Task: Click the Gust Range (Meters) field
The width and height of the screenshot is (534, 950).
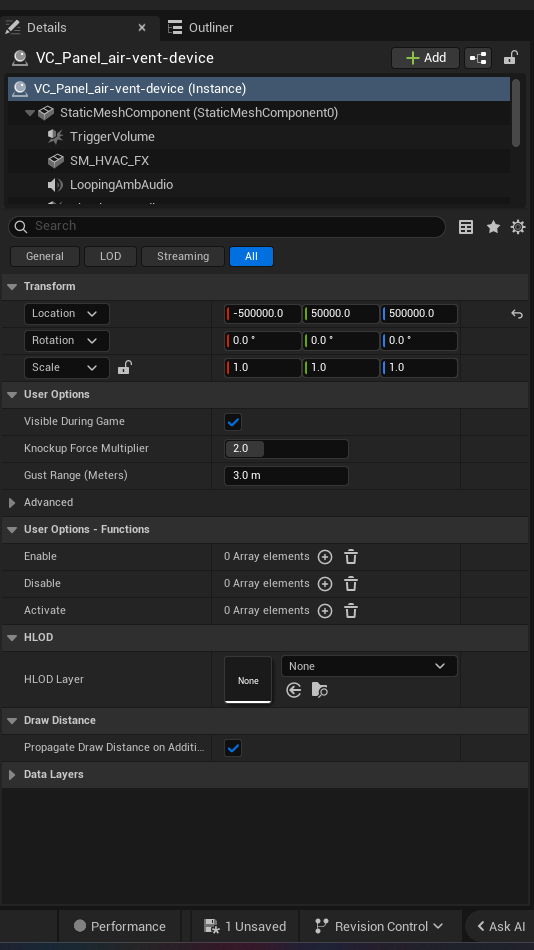Action: click(x=286, y=476)
